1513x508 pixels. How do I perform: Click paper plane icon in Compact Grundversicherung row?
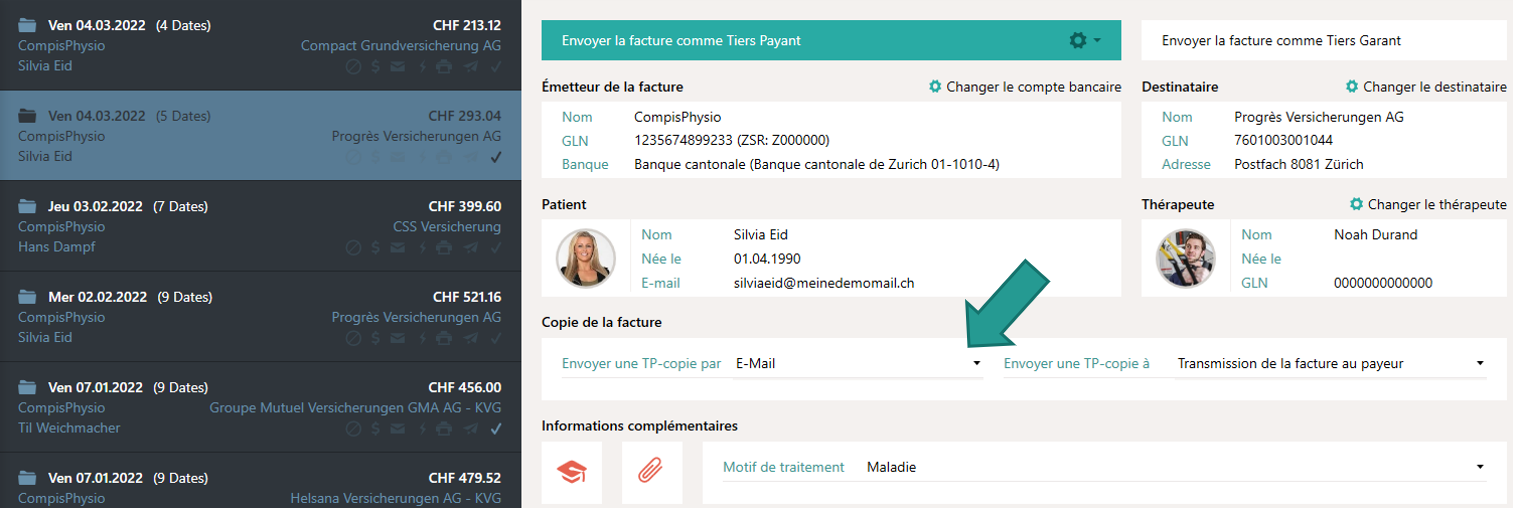coord(470,67)
